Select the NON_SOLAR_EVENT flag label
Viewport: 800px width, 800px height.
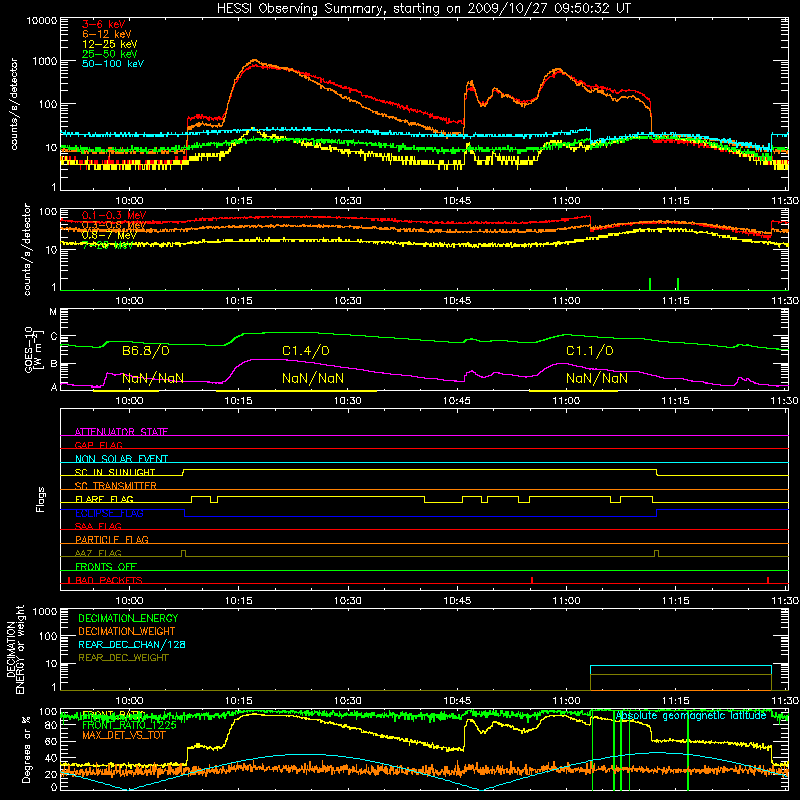coord(121,459)
